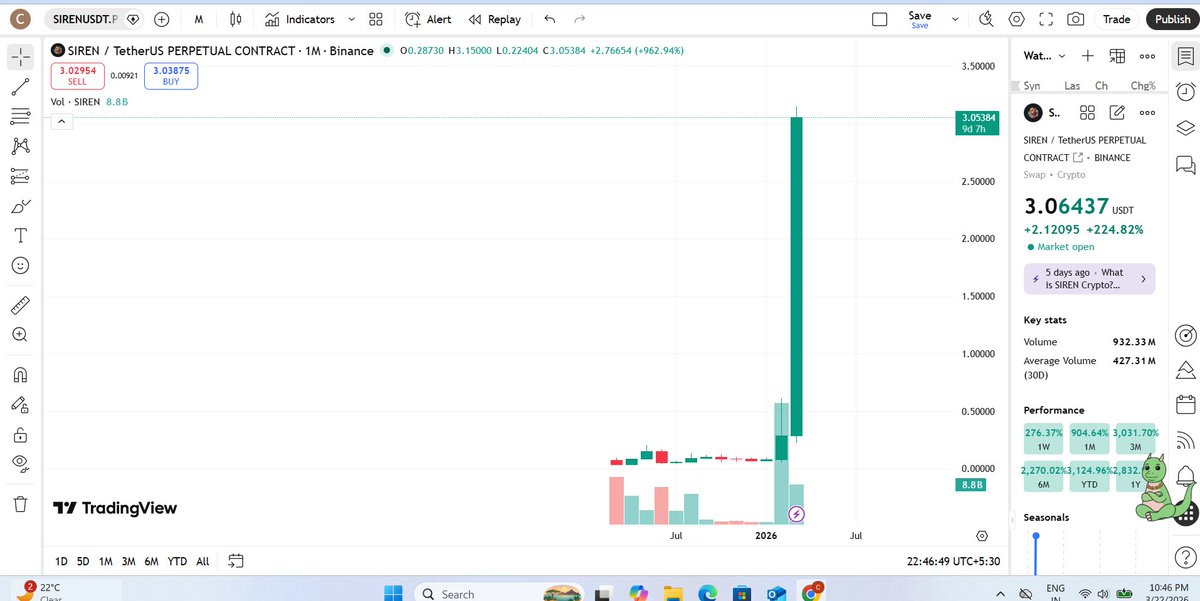Image resolution: width=1200 pixels, height=601 pixels.
Task: Open the notifications bell in sidebar
Action: click(x=1185, y=475)
